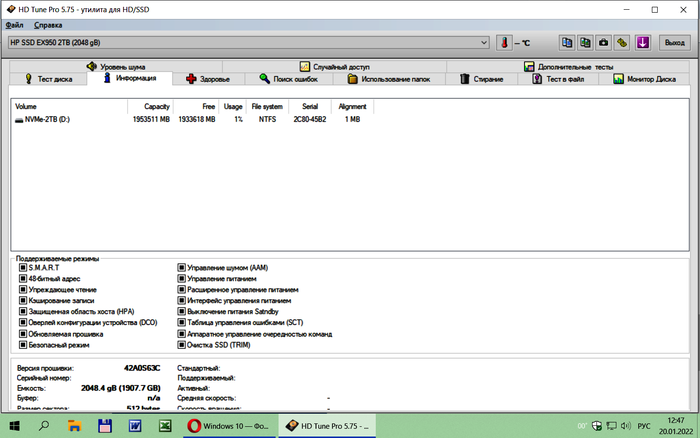Click the taskbar search magnifier icon

tap(44, 426)
